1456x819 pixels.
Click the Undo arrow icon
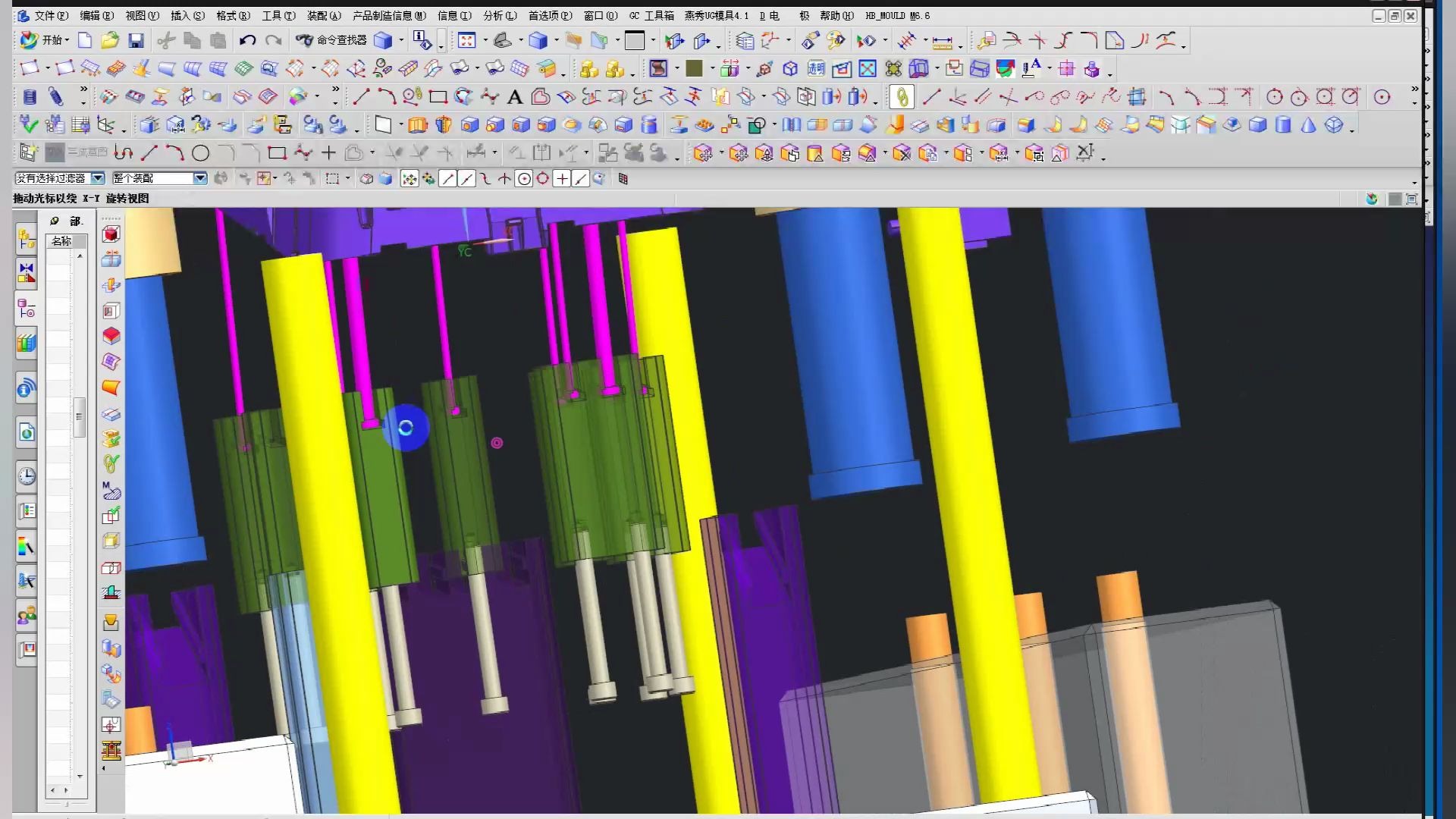pos(247,41)
